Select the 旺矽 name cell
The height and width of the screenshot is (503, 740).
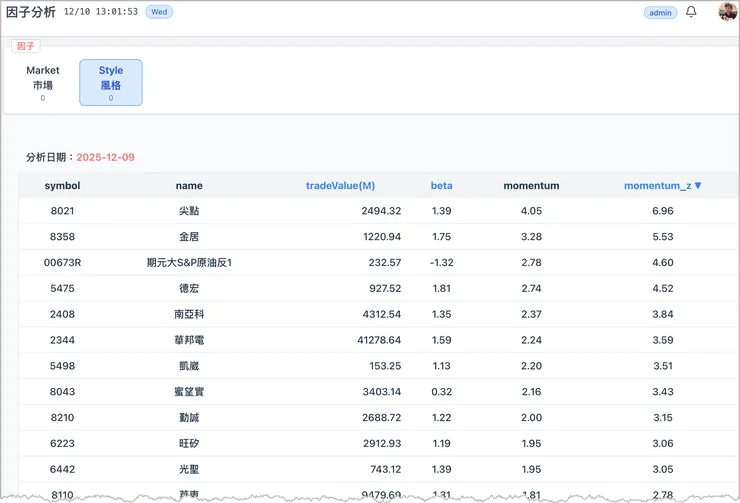(x=189, y=444)
